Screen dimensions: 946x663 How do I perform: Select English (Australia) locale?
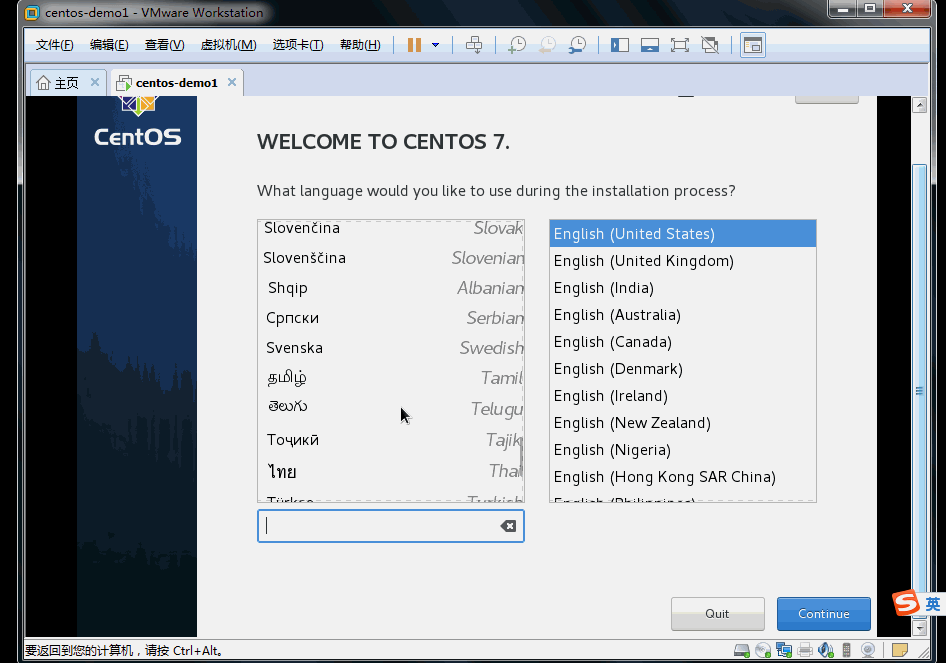pos(682,315)
